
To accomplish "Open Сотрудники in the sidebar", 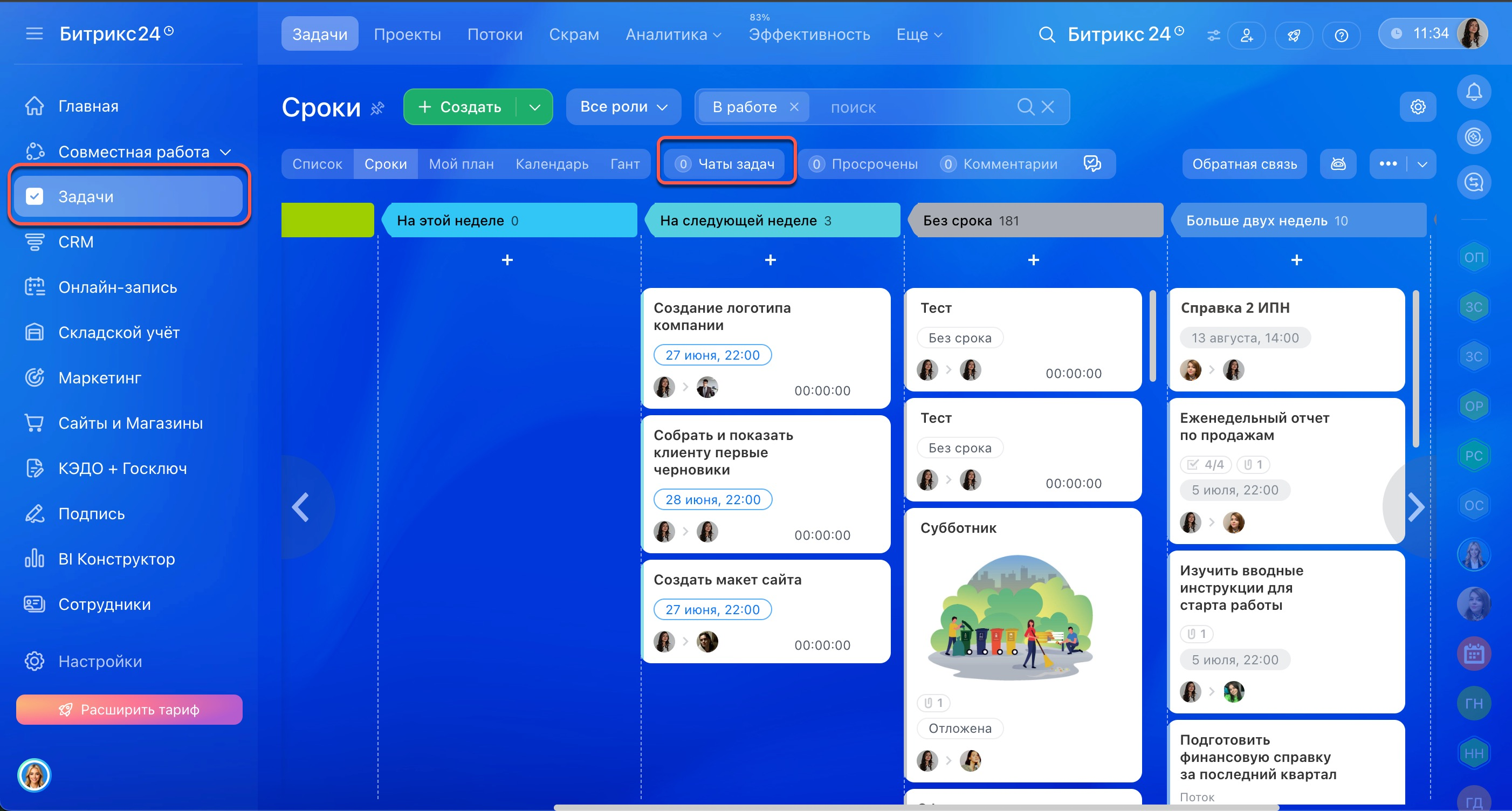I will 87,604.
